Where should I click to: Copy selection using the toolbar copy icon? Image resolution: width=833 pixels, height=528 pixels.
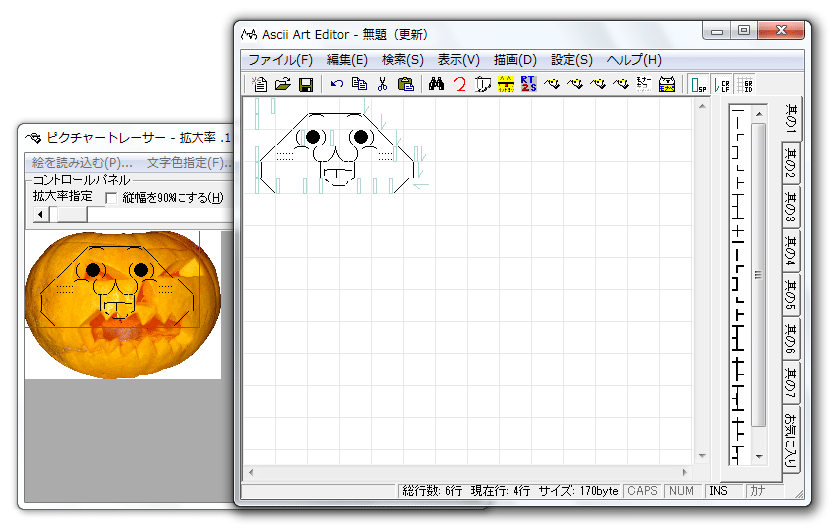click(x=360, y=84)
